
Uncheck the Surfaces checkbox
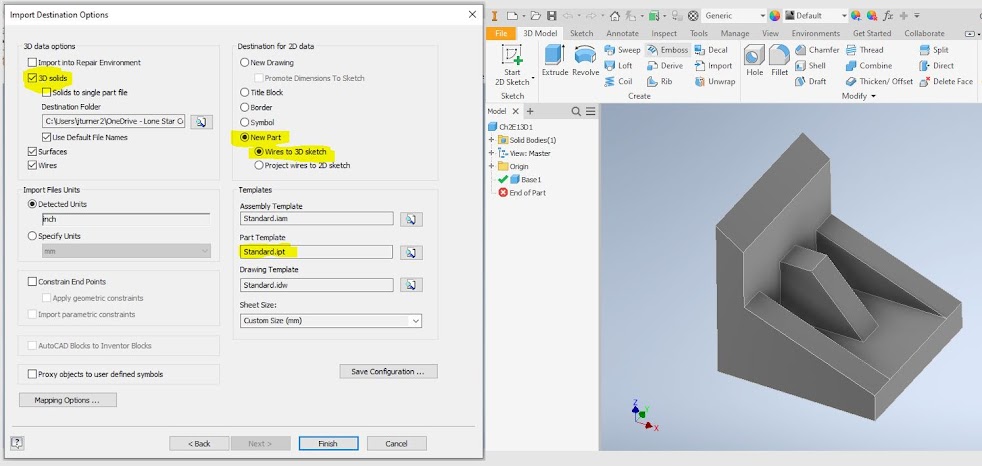(33, 152)
